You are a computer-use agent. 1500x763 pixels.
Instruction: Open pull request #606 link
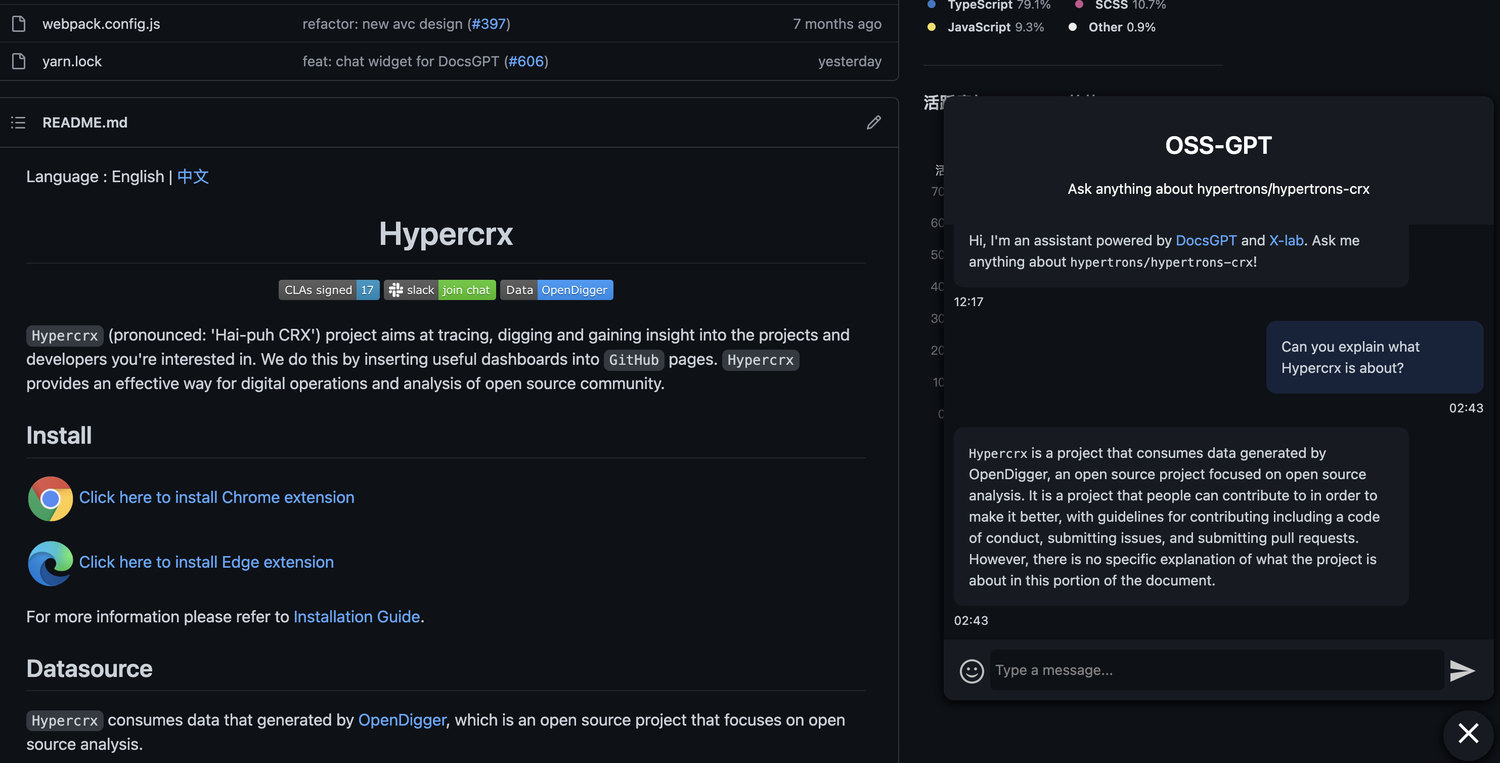[526, 61]
